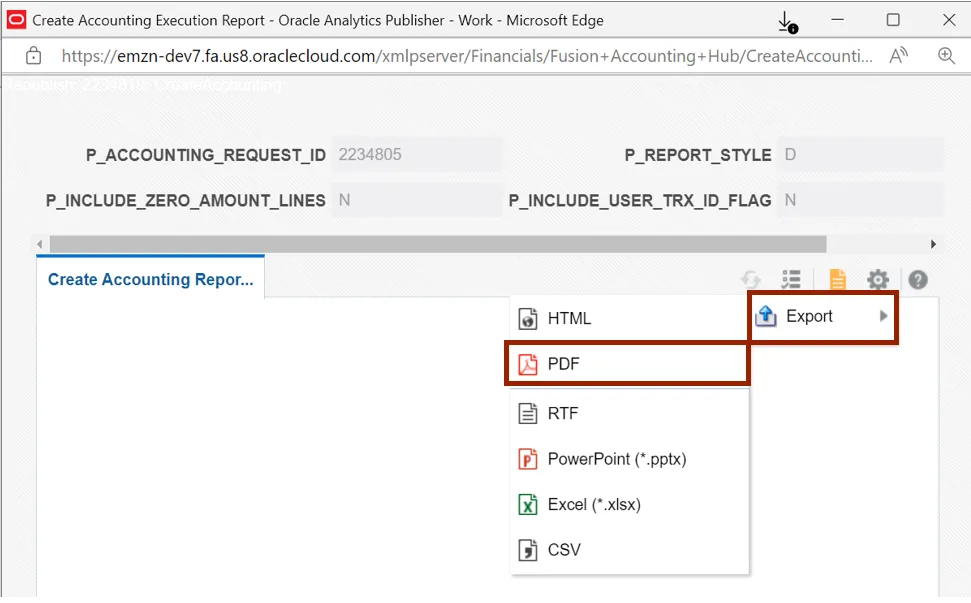971x603 pixels.
Task: Click the horizontal scrollbar right arrow
Action: point(933,244)
